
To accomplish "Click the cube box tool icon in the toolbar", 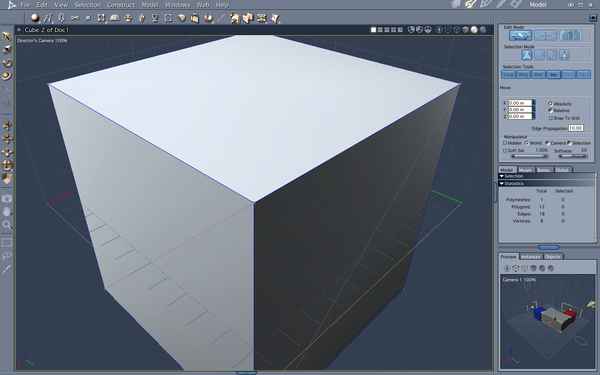I will pyautogui.click(x=181, y=18).
